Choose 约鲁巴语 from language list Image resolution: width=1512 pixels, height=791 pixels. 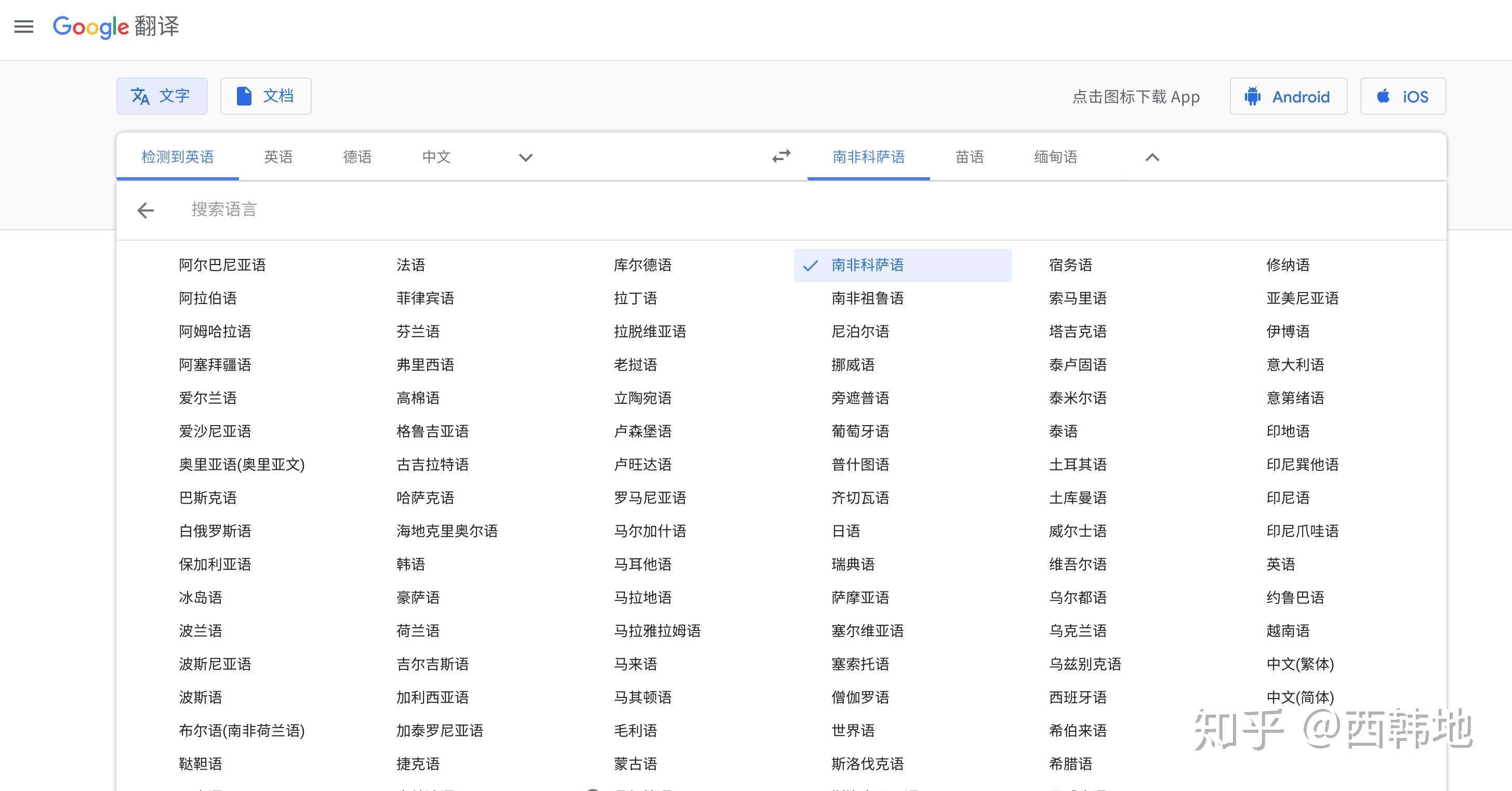pos(1295,598)
